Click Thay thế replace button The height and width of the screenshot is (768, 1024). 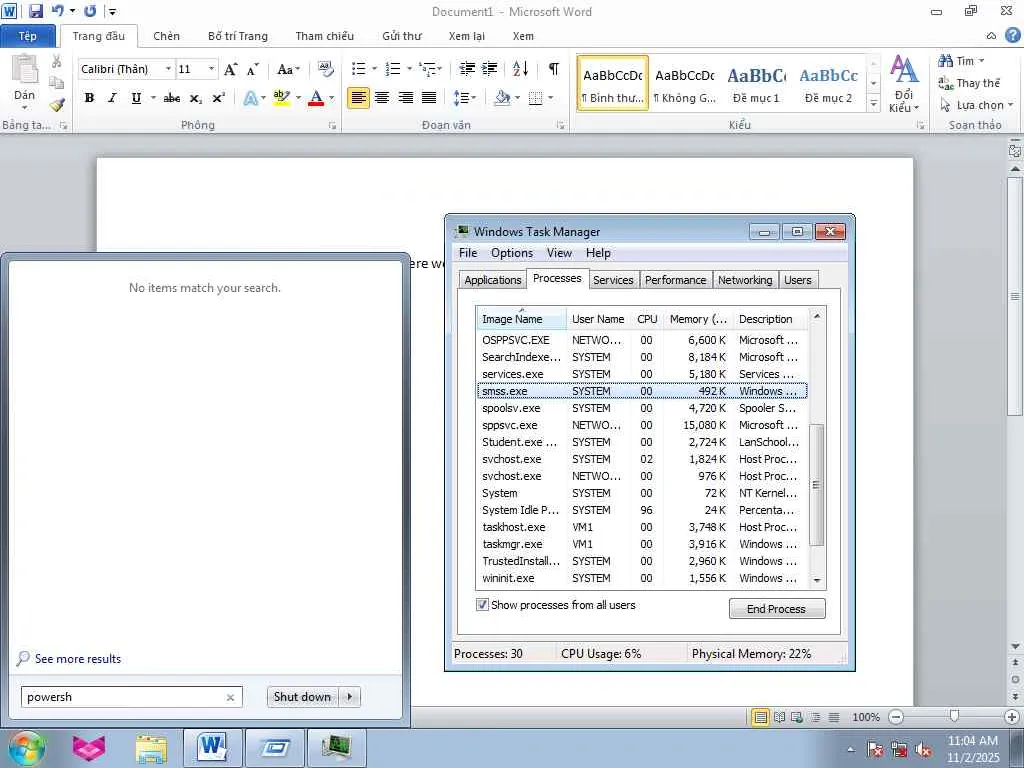(x=969, y=83)
